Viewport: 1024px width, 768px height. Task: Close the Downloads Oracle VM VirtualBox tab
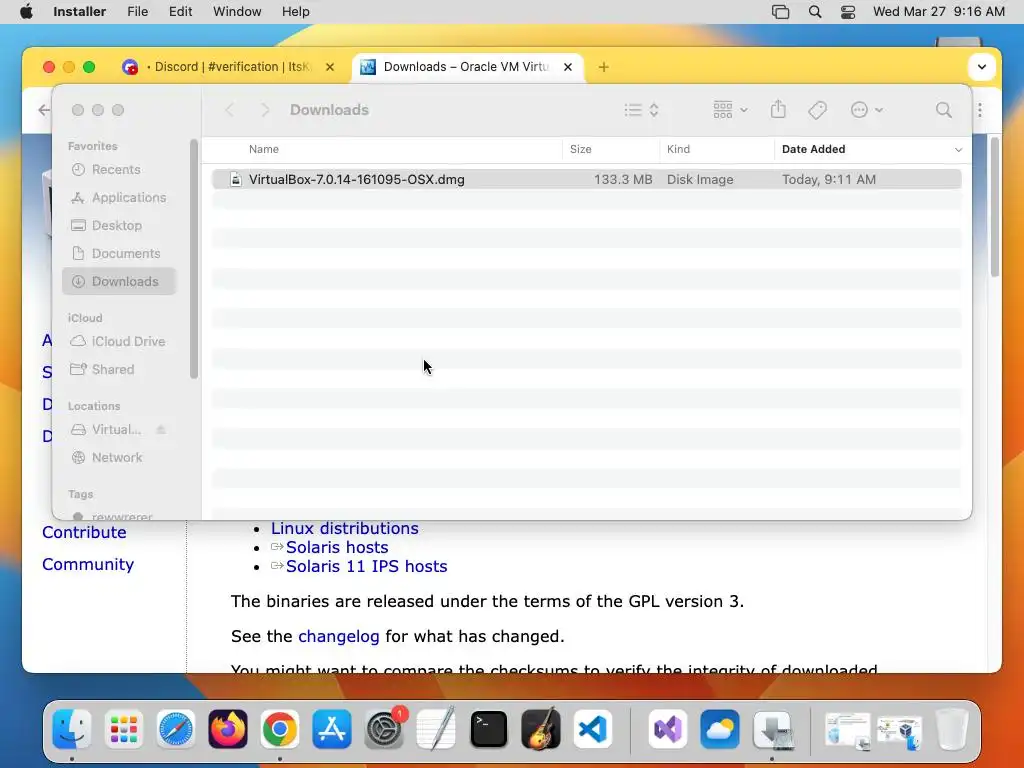tap(568, 67)
